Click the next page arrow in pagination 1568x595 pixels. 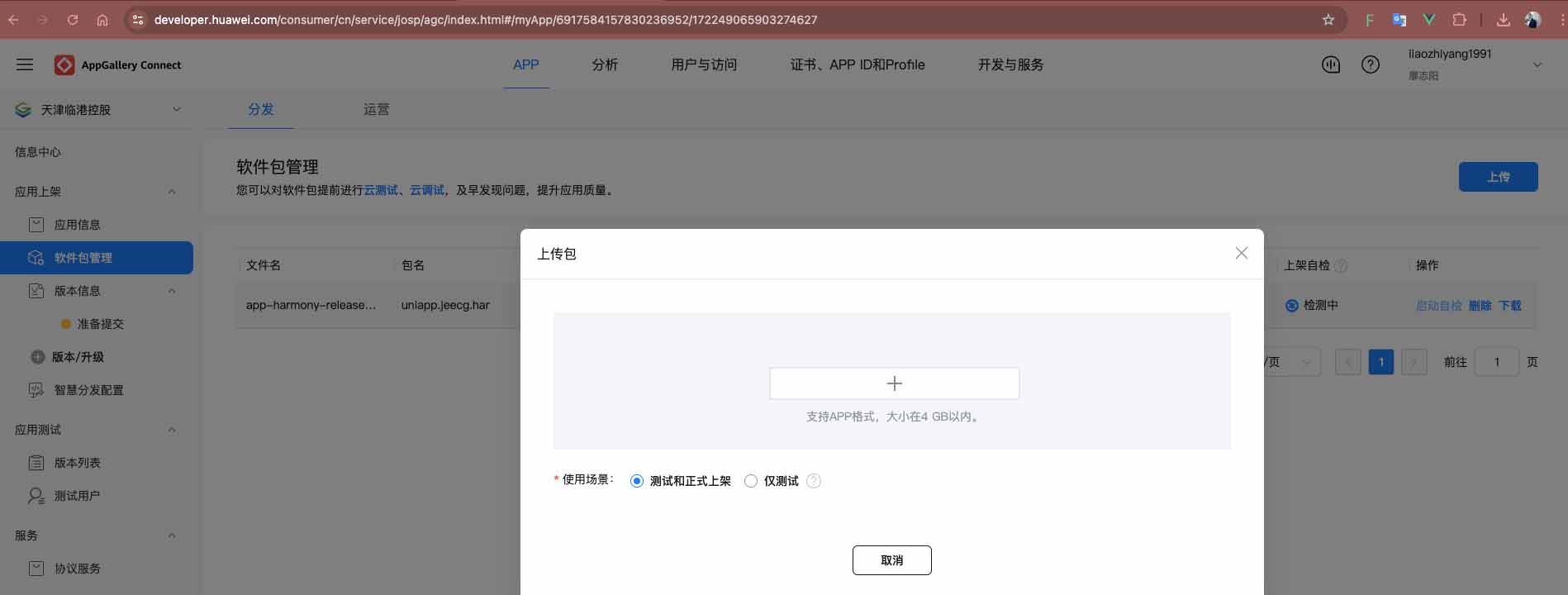1414,362
